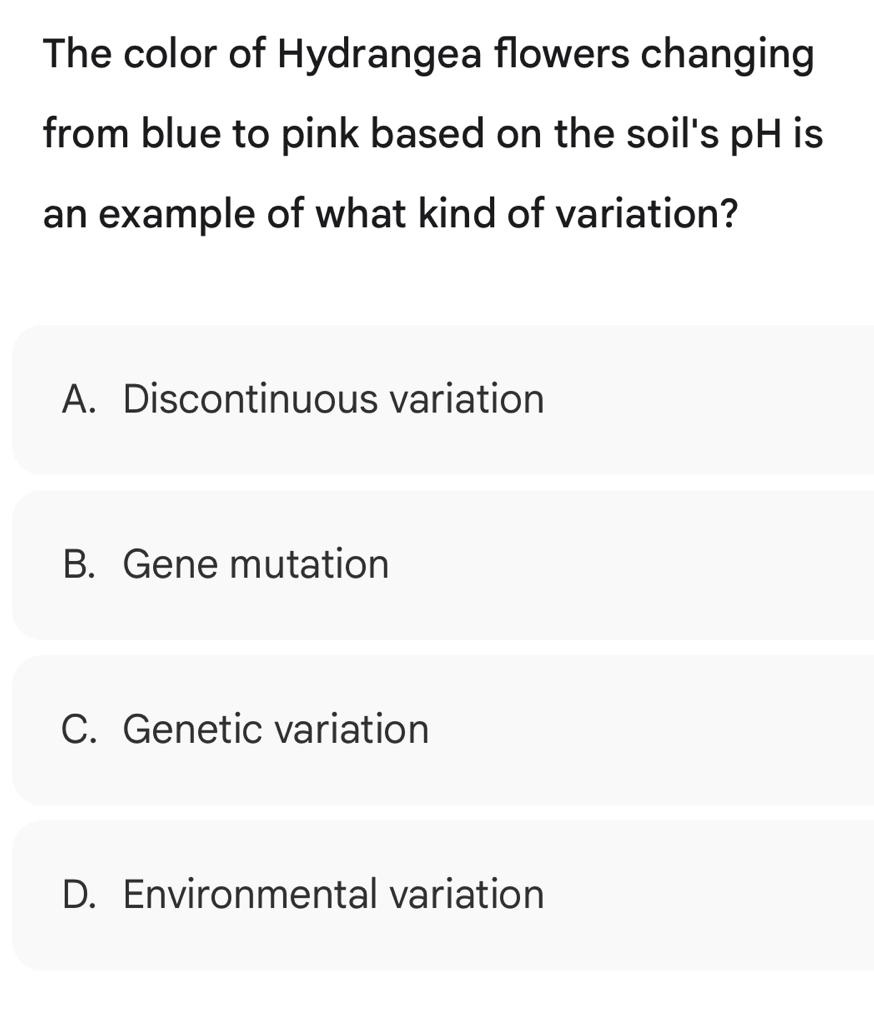Select answer A, Discontinuous variation
The image size is (874, 1009).
coord(440,400)
